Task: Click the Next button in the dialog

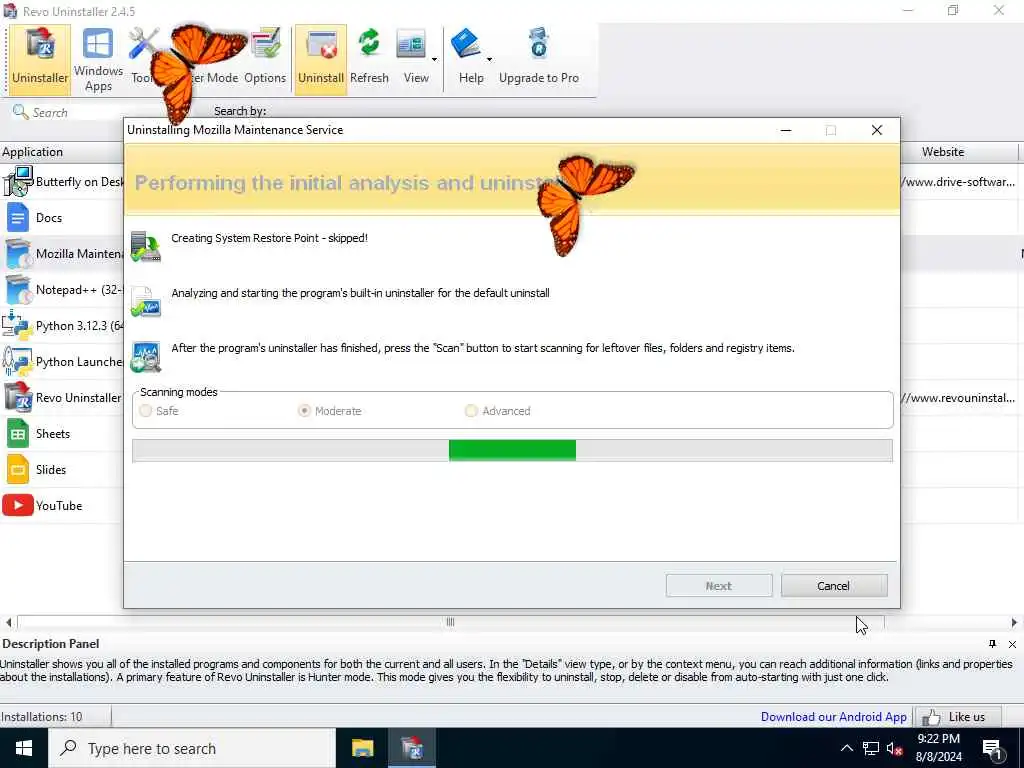Action: pyautogui.click(x=719, y=586)
